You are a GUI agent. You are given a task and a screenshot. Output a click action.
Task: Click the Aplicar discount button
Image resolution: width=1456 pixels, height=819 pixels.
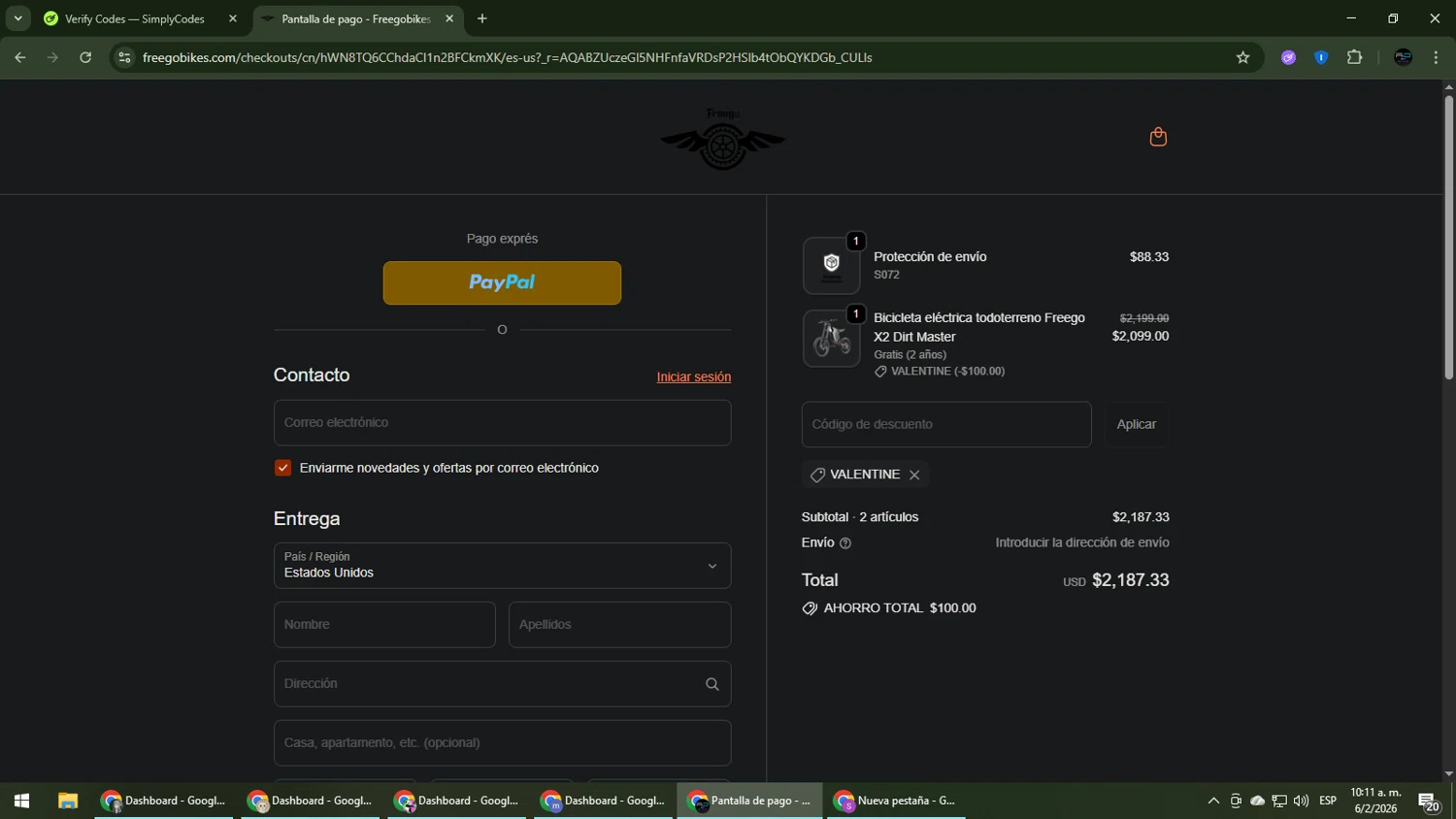(1136, 425)
